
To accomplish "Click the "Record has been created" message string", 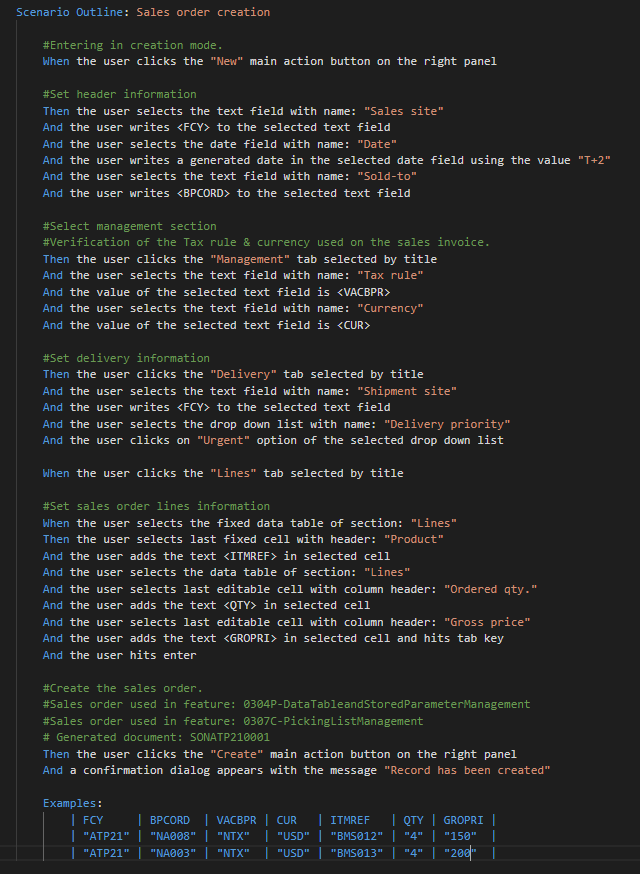I will point(467,770).
